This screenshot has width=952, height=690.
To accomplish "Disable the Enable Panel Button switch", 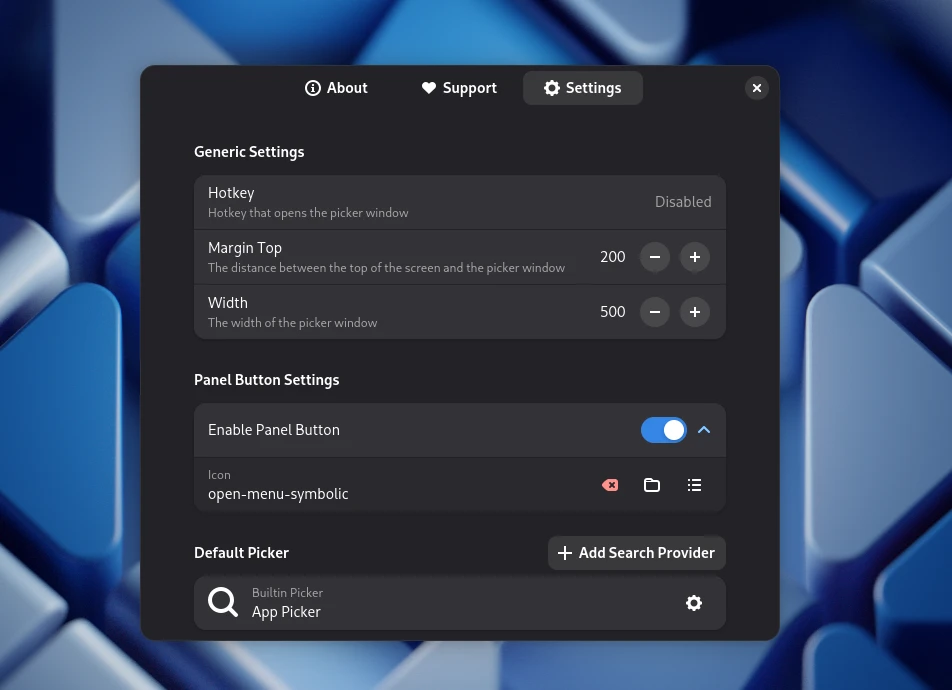I will tap(663, 430).
